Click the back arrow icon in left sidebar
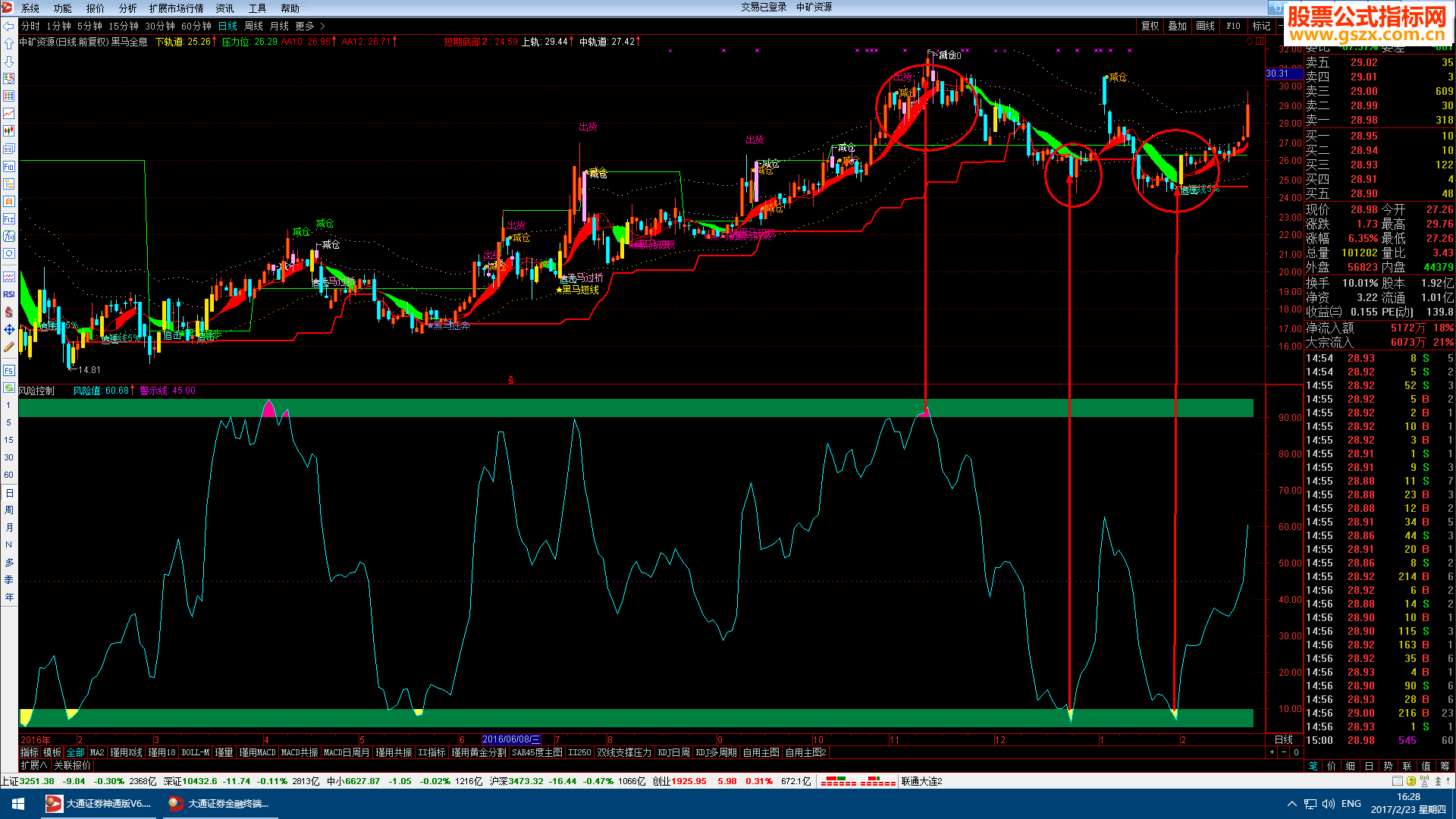The height and width of the screenshot is (819, 1456). 8,27
